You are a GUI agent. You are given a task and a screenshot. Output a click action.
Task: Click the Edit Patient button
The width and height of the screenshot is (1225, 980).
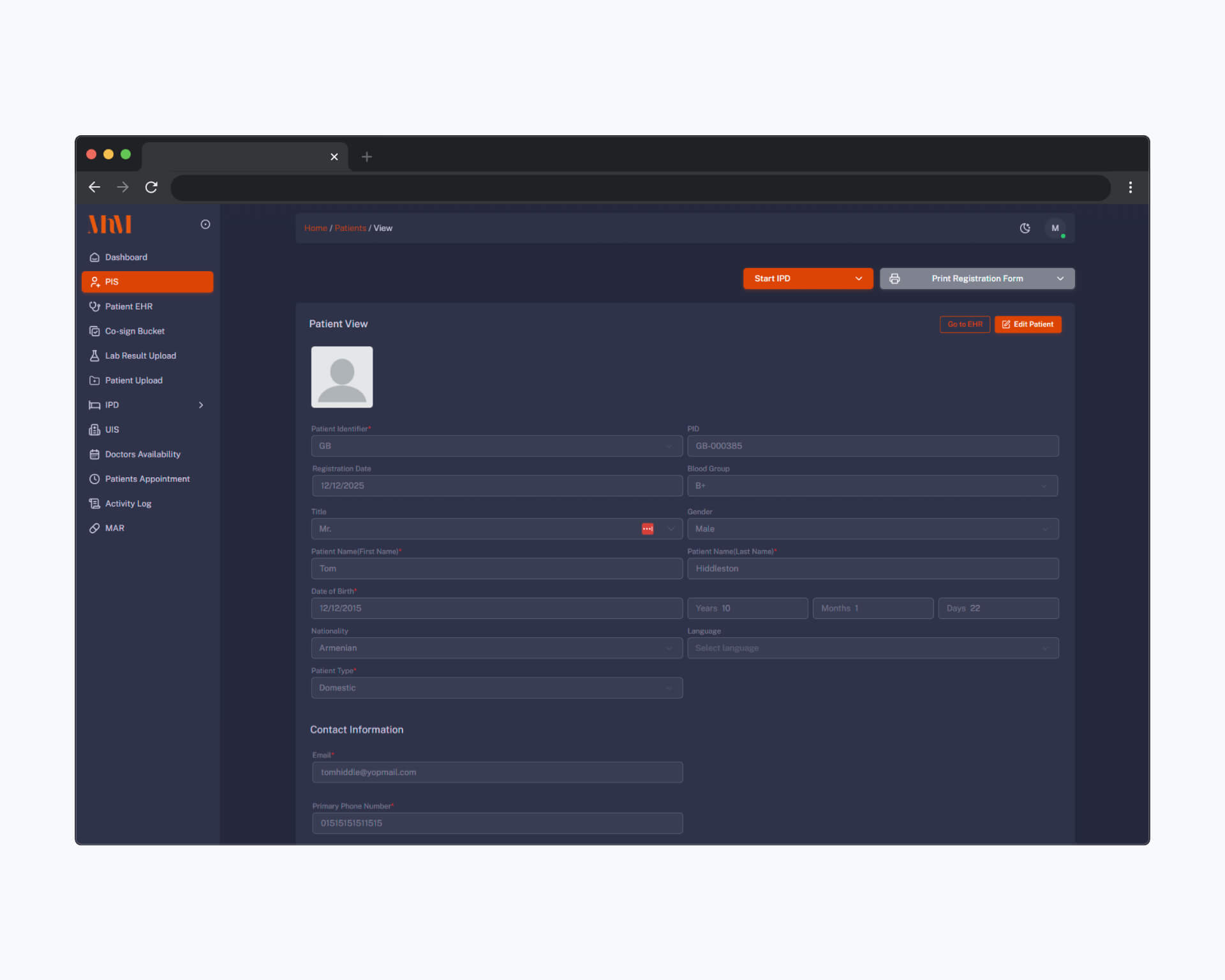coord(1027,324)
